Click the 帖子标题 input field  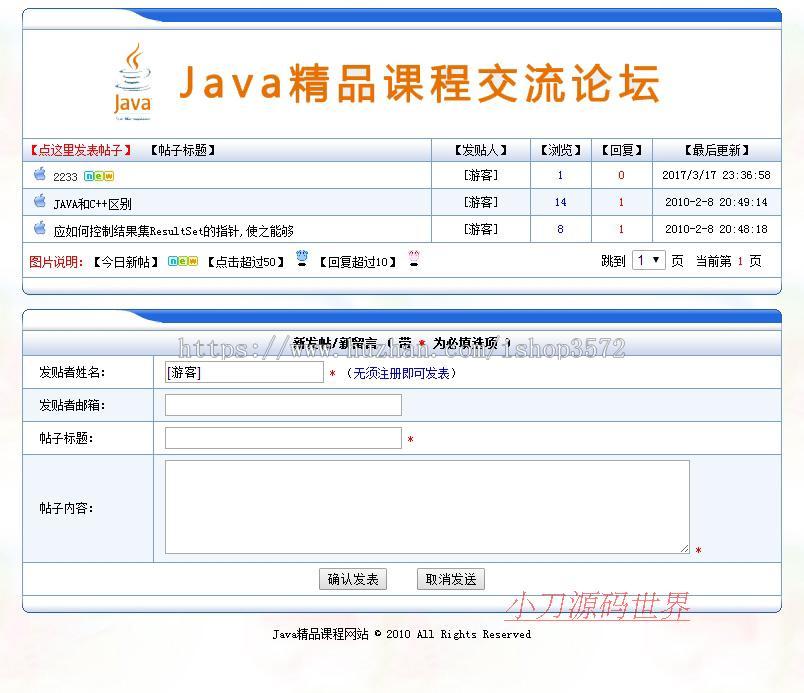(283, 438)
